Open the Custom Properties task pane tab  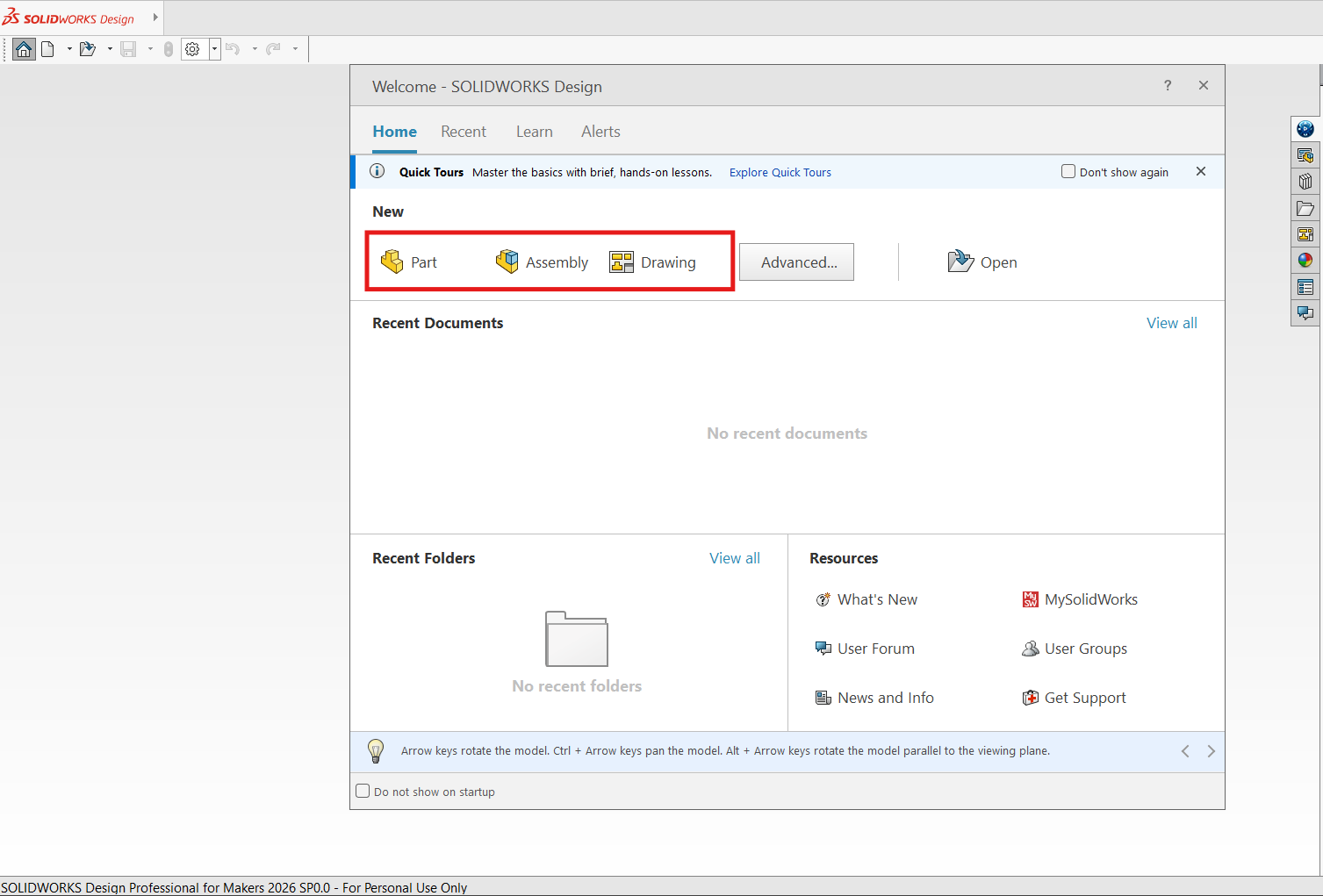[x=1305, y=286]
